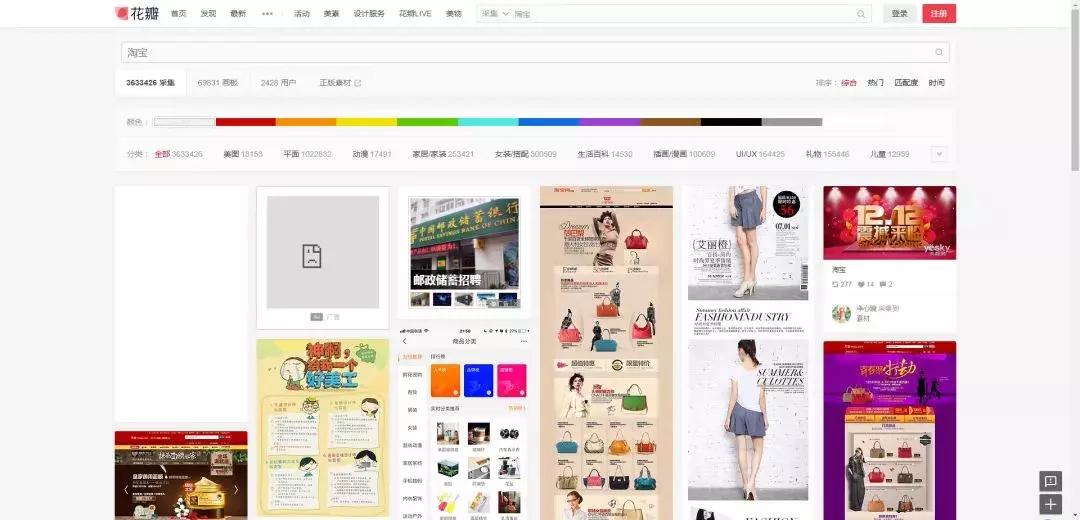Filter by the gray color swatch
This screenshot has height=520, width=1080.
pyautogui.click(x=792, y=122)
